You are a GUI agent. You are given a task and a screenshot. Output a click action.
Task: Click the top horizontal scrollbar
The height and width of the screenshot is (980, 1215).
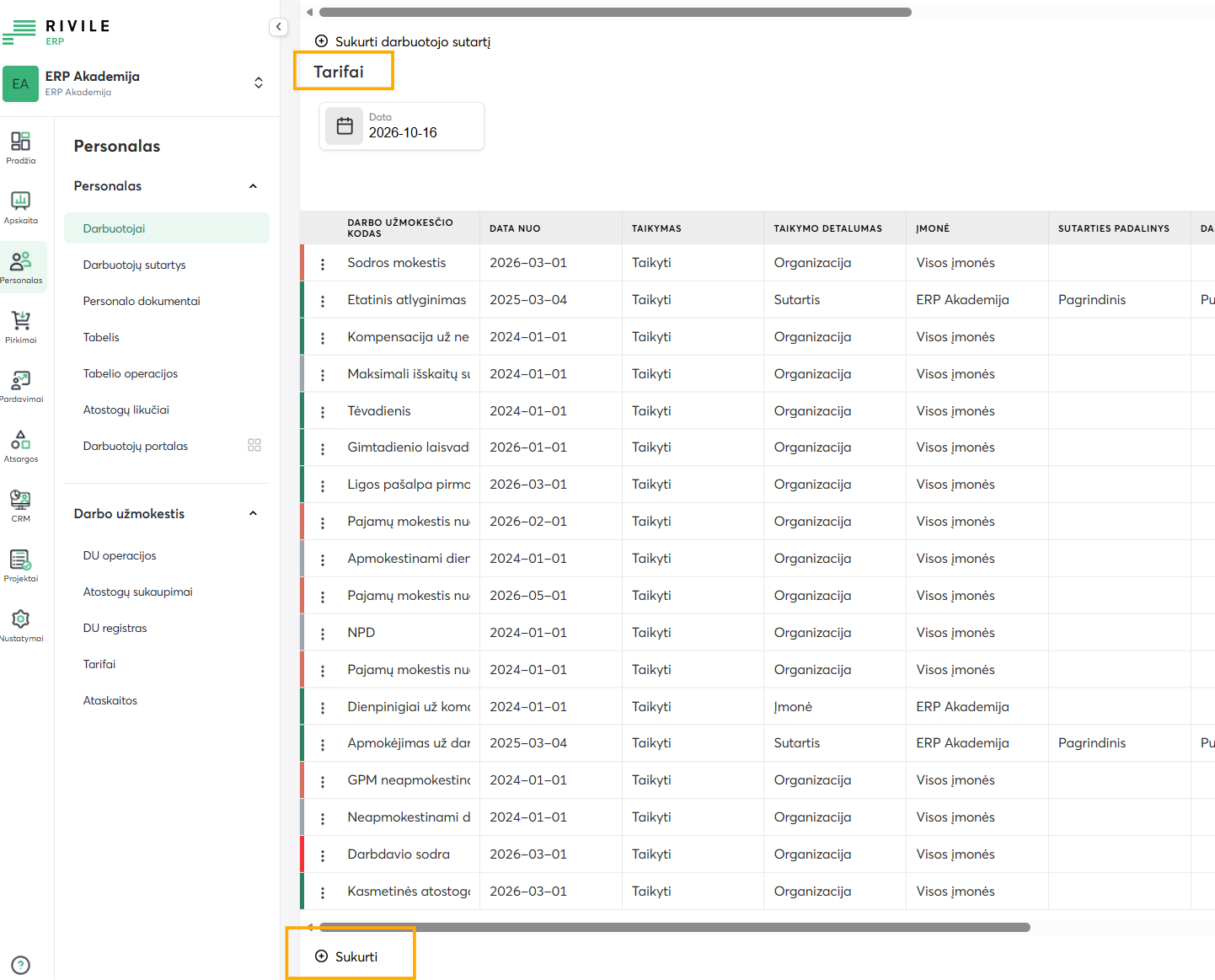tap(615, 12)
